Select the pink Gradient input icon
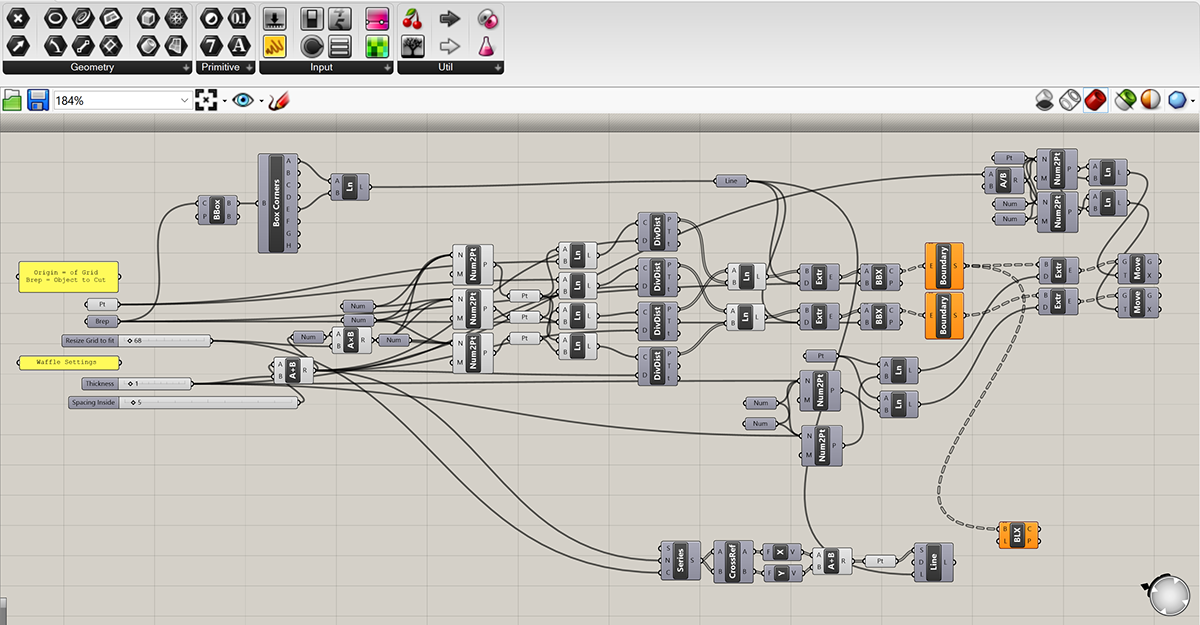Viewport: 1200px width, 625px height. coord(376,18)
